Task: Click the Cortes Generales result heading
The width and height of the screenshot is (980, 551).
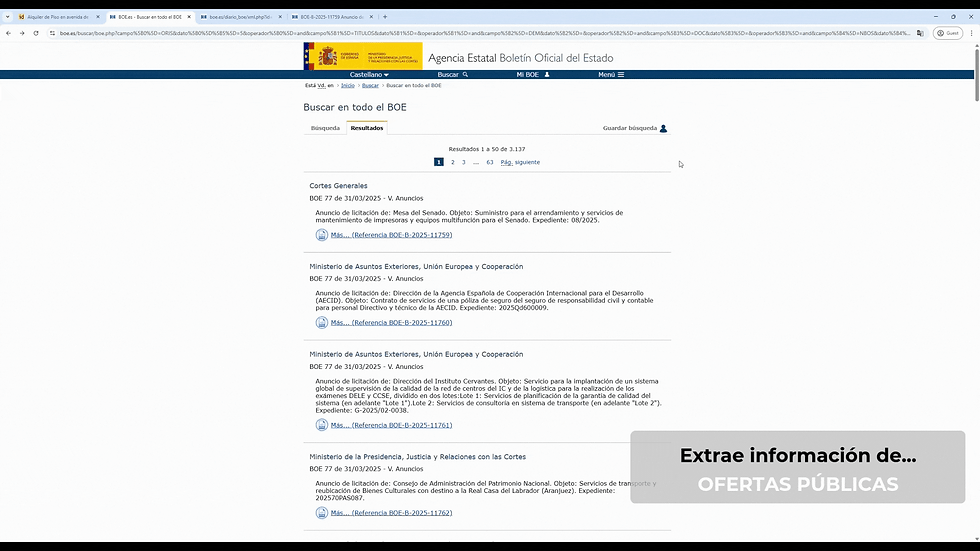Action: point(338,186)
